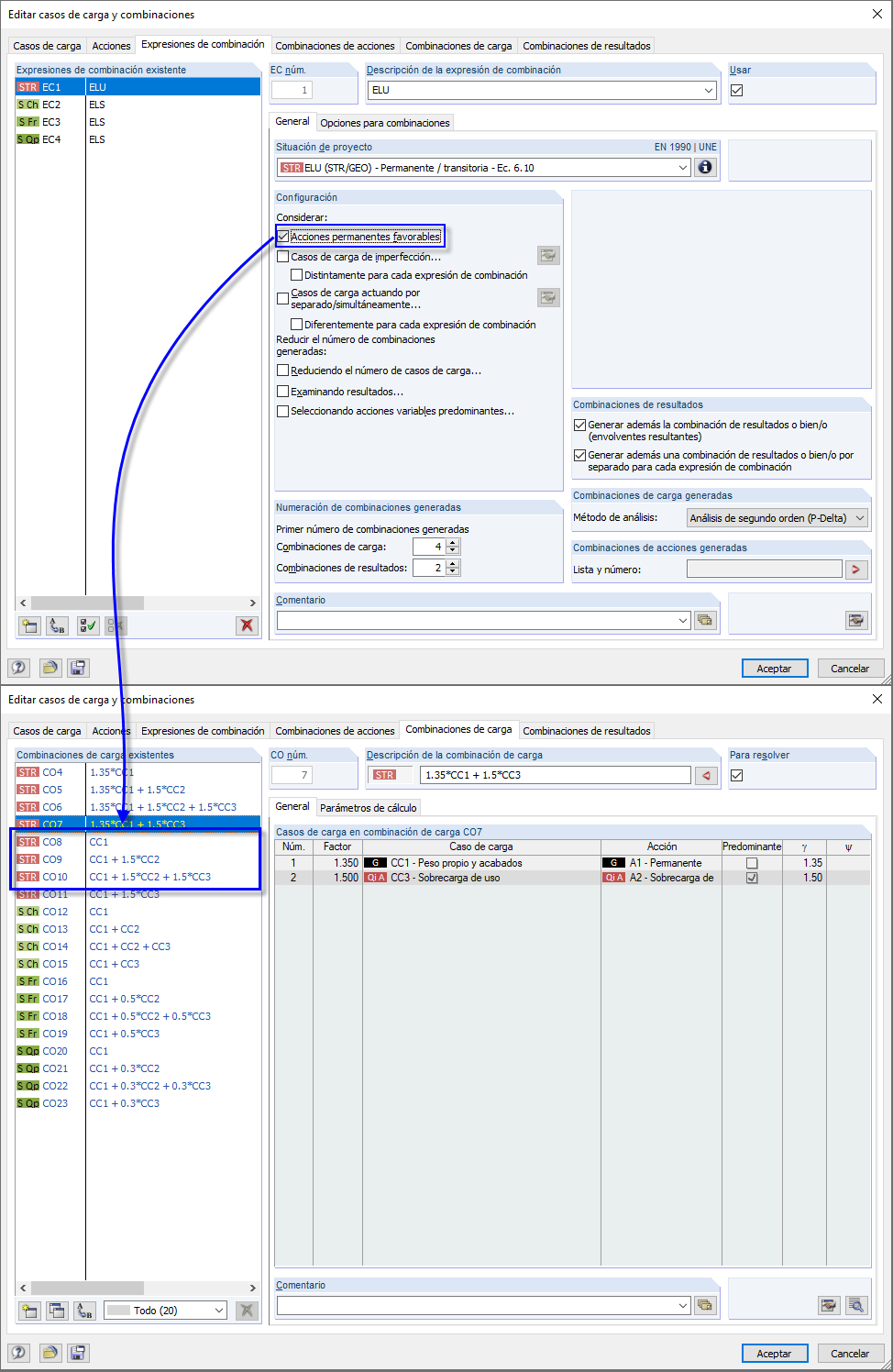Toggle the Usar checkbox
Viewport: 893px width, 1372px height.
click(736, 90)
